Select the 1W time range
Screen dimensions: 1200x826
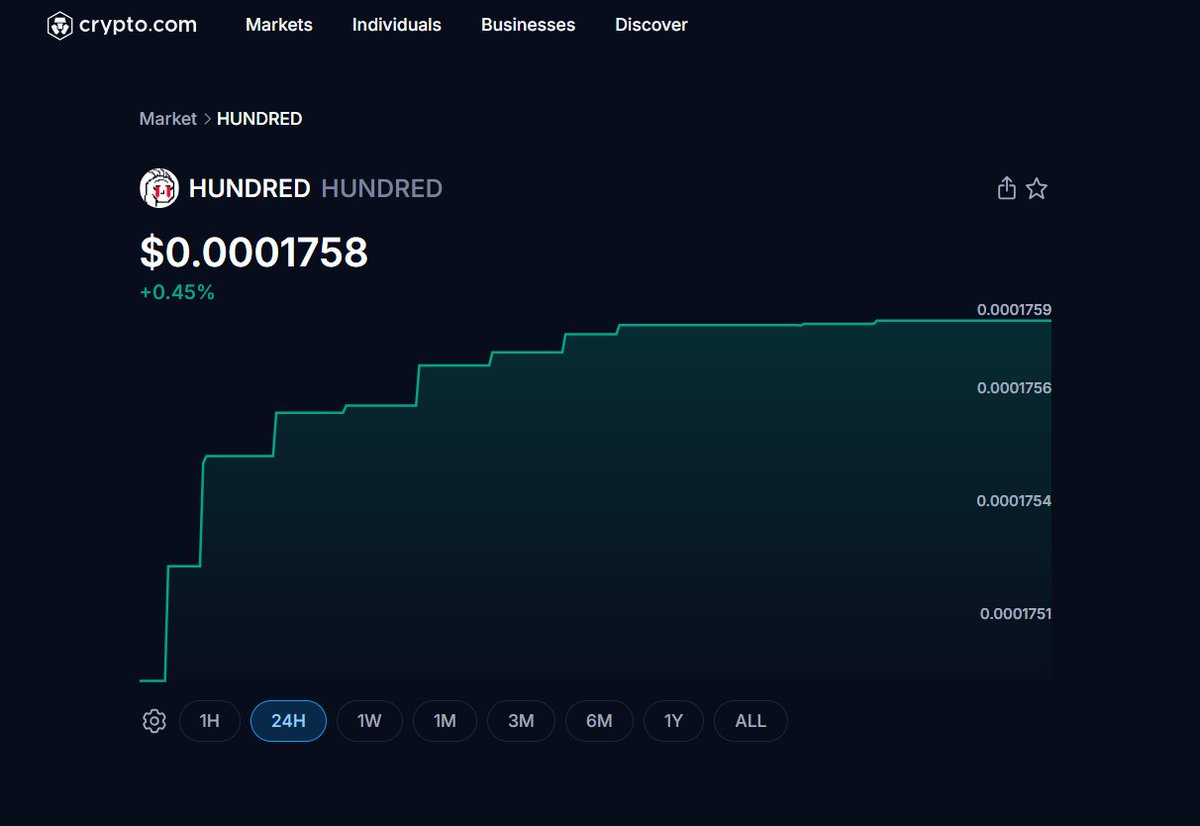pos(369,721)
